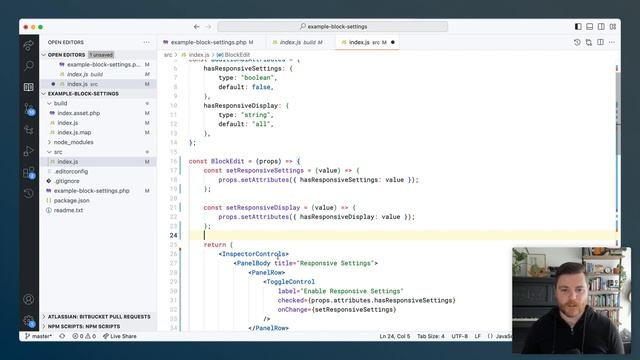Open the Explorer view icon in activity bar
The width and height of the screenshot is (640, 360).
click(29, 87)
